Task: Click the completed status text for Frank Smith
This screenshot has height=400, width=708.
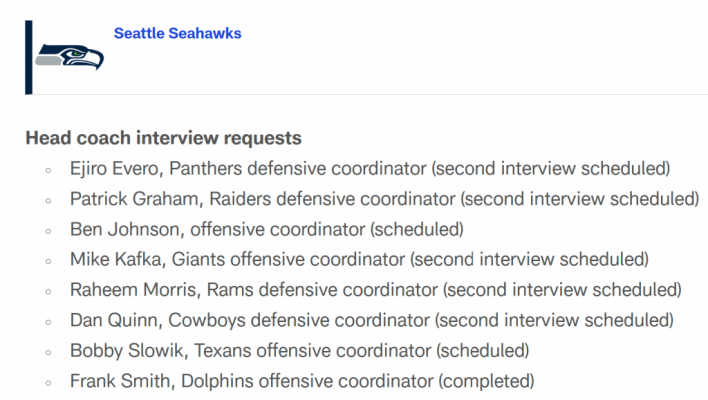Action: point(486,381)
